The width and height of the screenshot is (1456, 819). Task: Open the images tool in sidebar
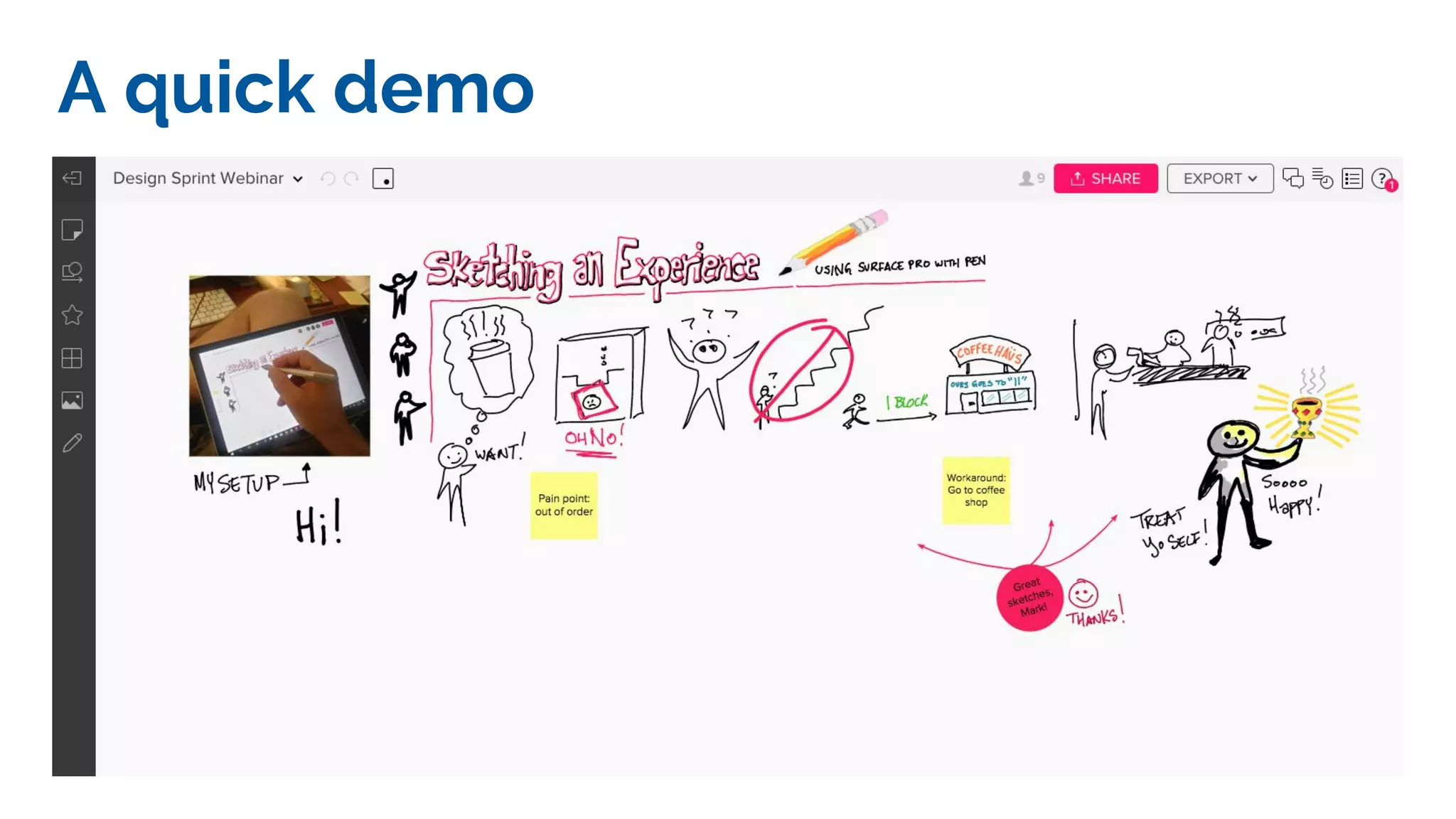72,401
